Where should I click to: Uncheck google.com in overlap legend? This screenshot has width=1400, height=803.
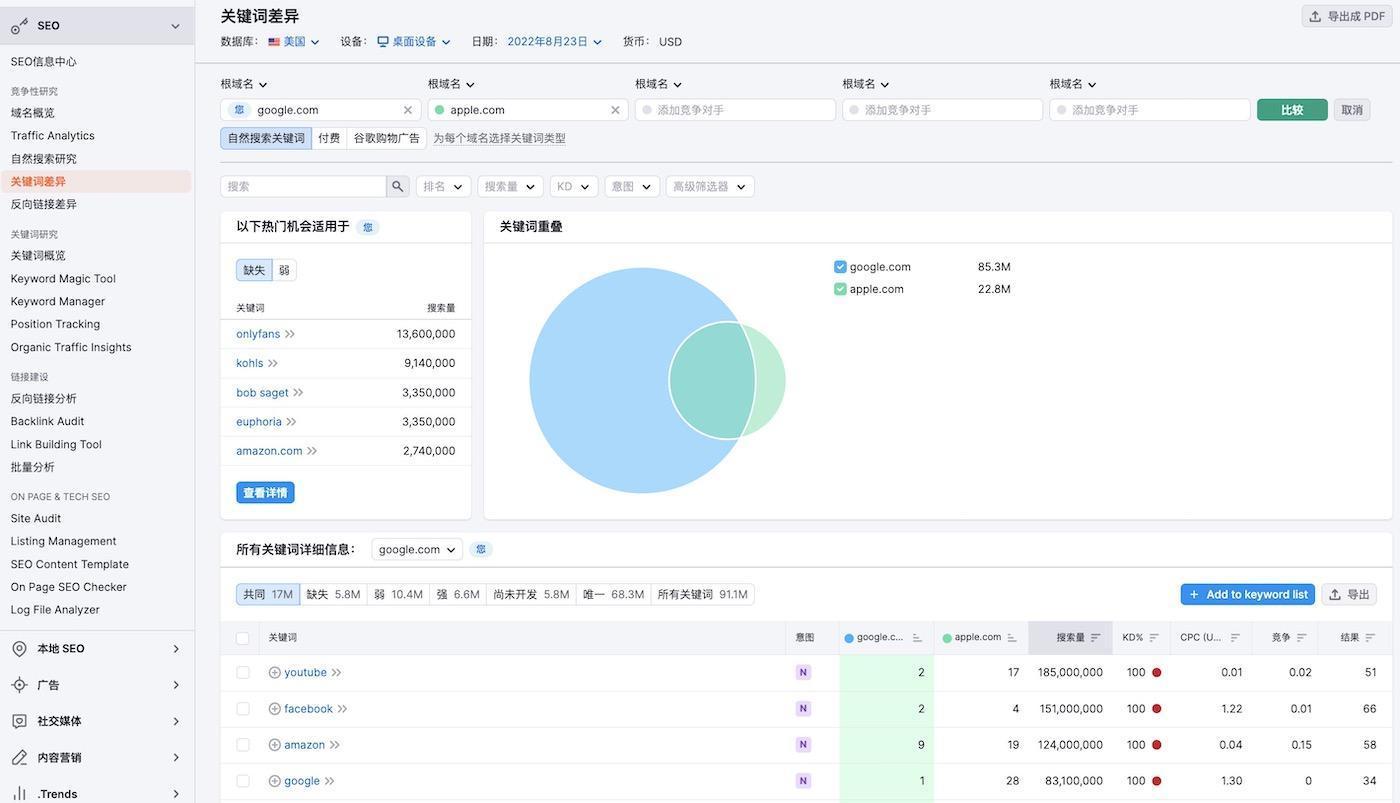pyautogui.click(x=840, y=267)
